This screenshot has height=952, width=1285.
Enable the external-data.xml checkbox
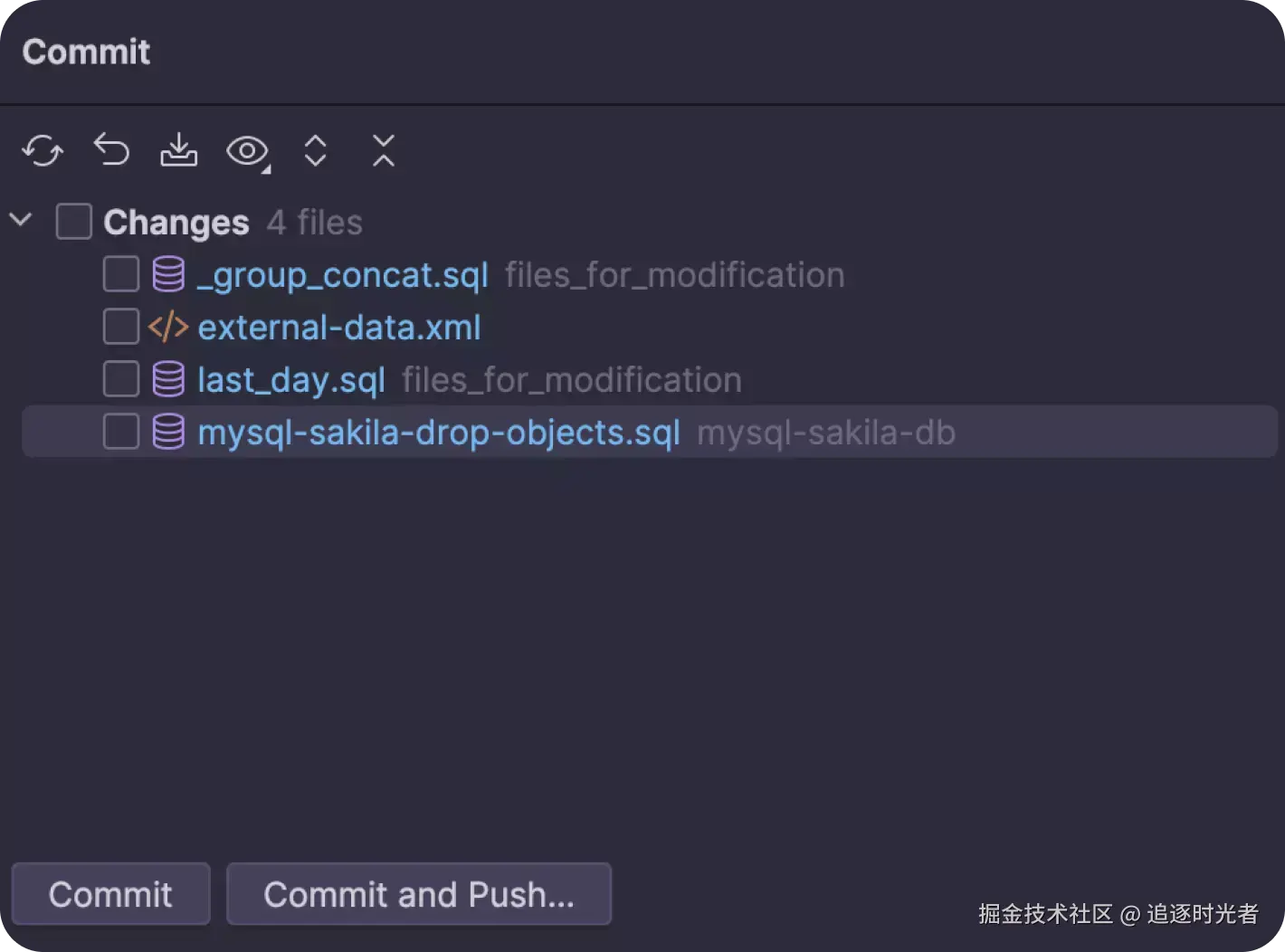[x=120, y=327]
